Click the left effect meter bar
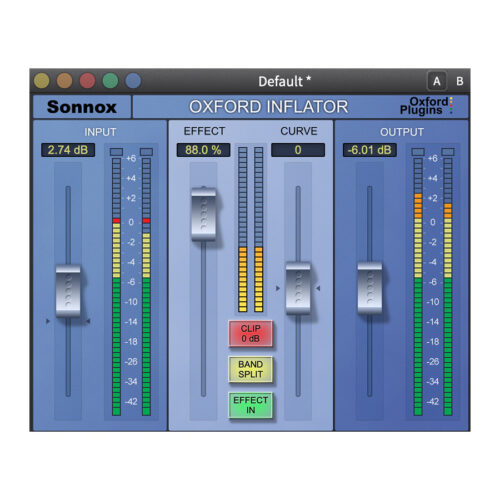Image resolution: width=500 pixels, height=500 pixels. tap(243, 229)
